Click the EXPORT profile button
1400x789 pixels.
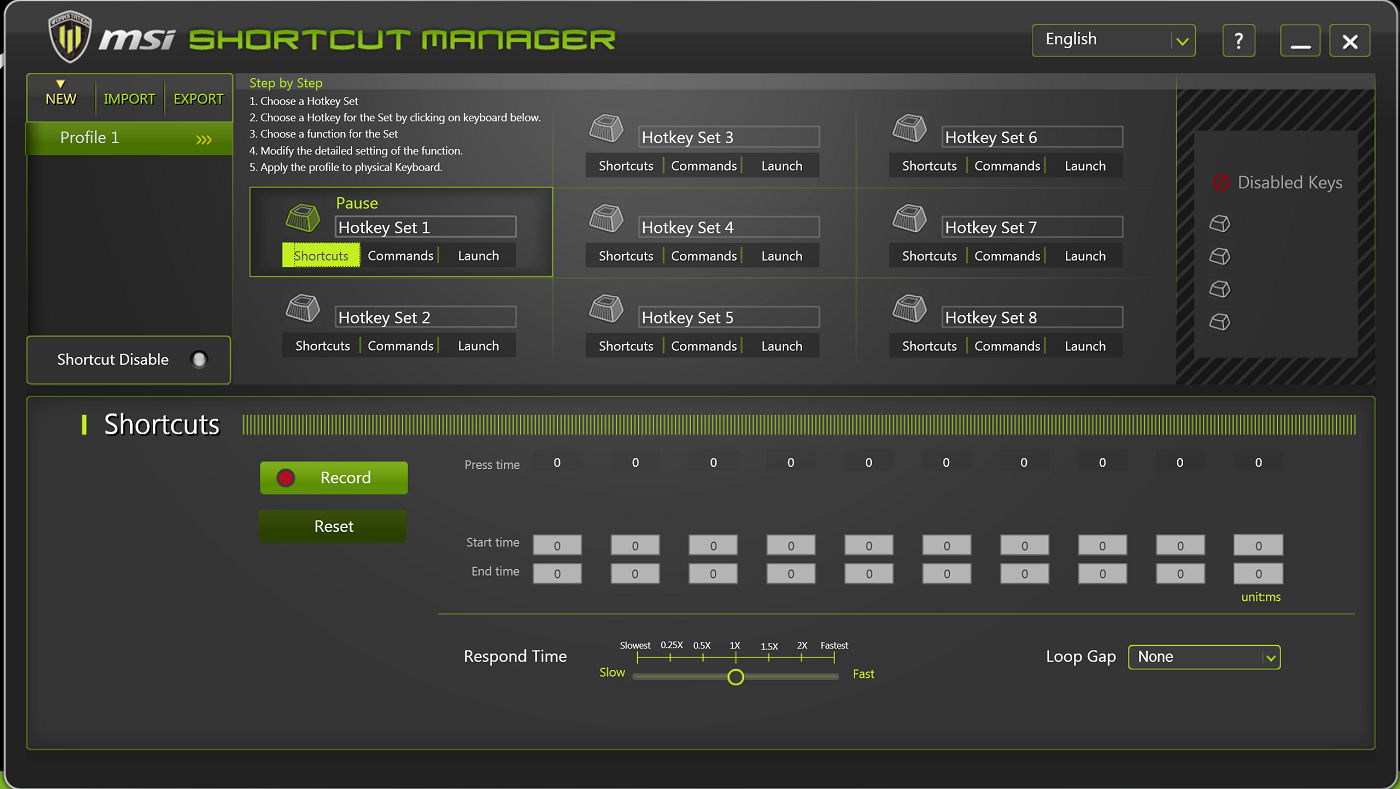coord(198,99)
